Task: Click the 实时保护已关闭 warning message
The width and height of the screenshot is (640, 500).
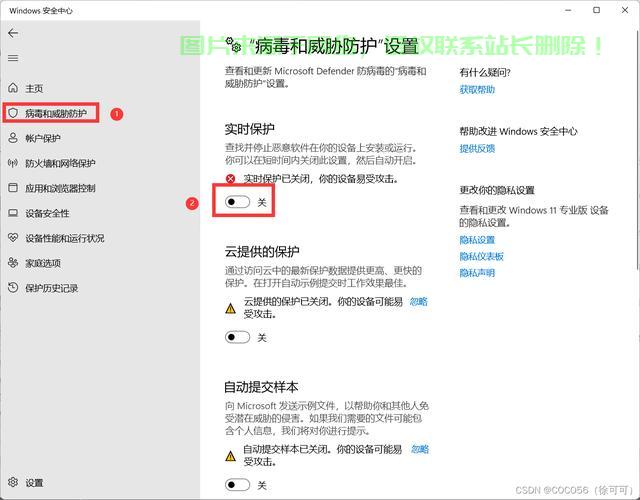Action: (x=321, y=178)
